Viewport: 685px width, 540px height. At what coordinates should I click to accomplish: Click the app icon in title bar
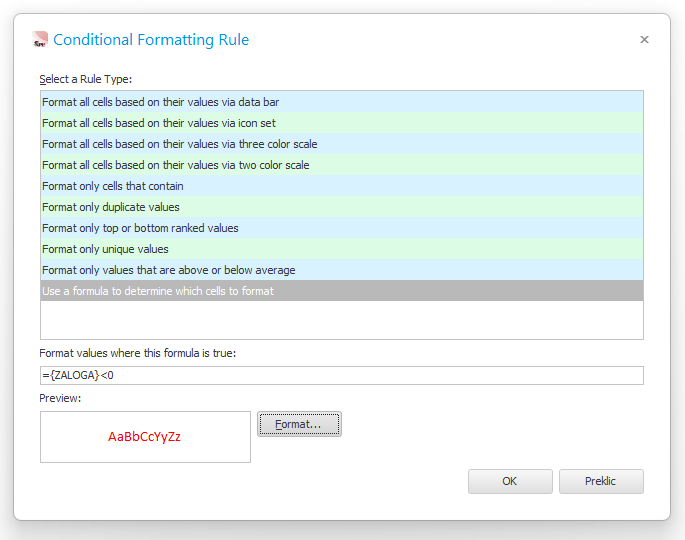(40, 40)
